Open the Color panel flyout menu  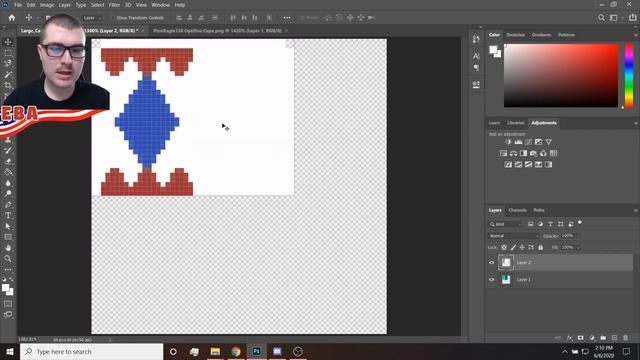pos(636,35)
